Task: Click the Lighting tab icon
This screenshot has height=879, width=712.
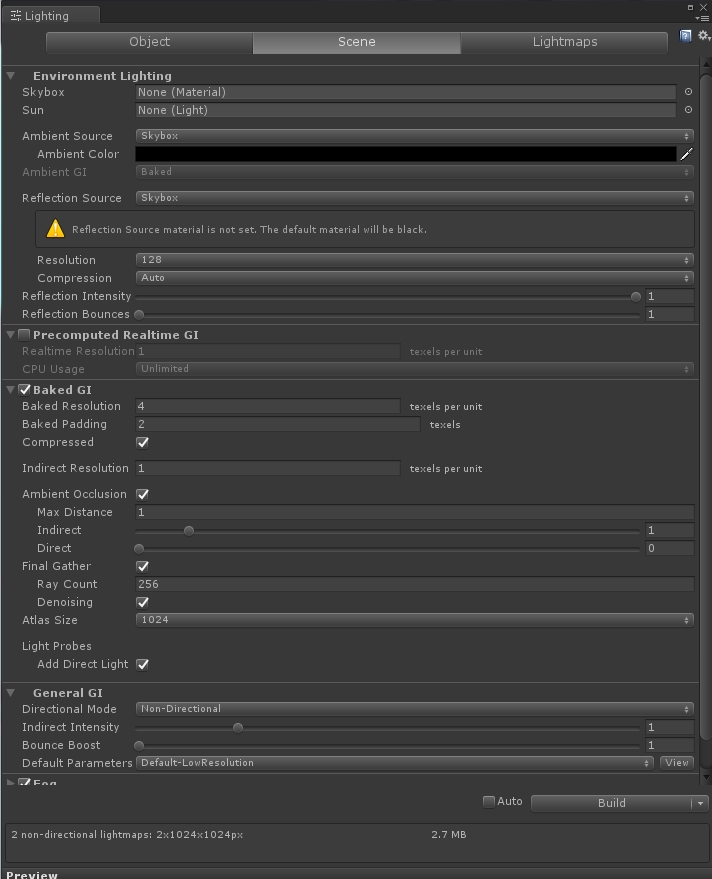Action: [16, 16]
